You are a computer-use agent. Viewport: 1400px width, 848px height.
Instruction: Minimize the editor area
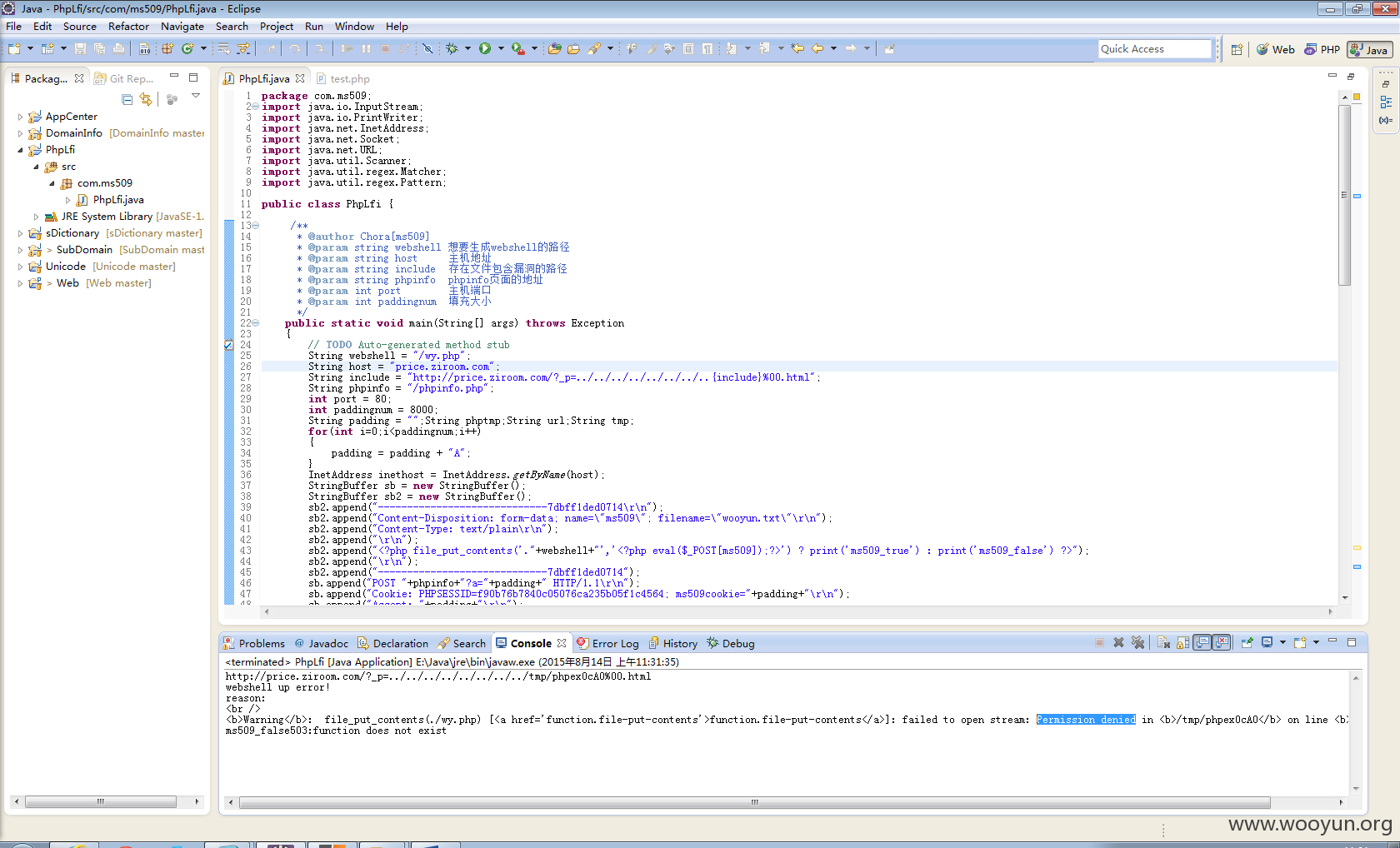coord(1332,76)
